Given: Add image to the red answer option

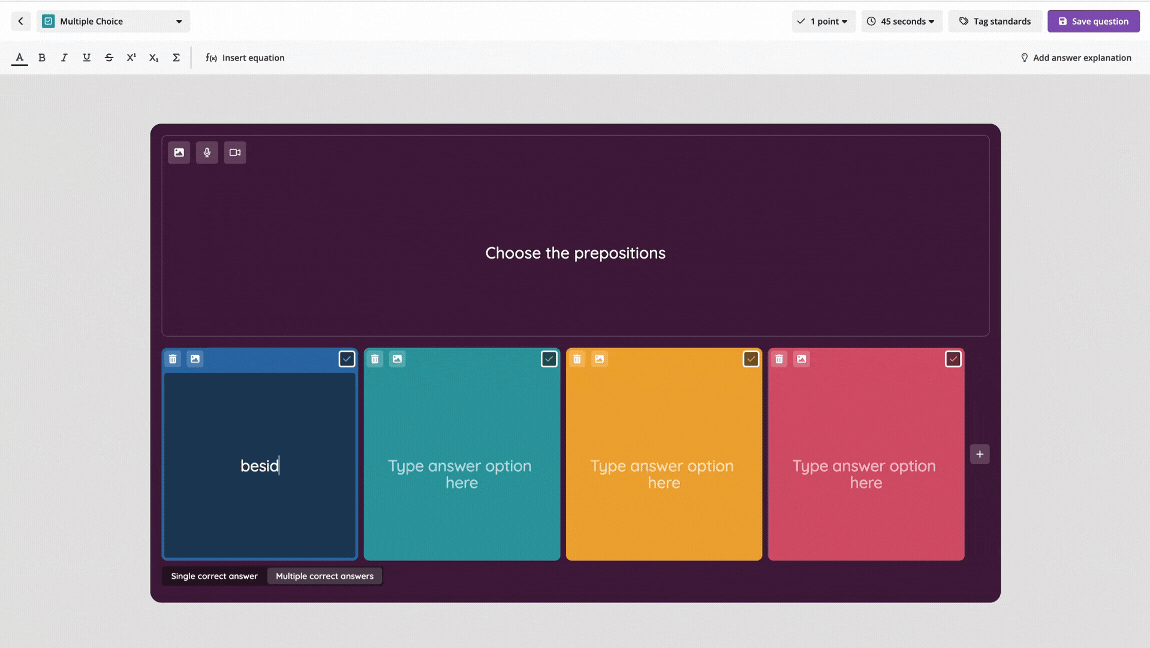Looking at the screenshot, I should pyautogui.click(x=802, y=359).
